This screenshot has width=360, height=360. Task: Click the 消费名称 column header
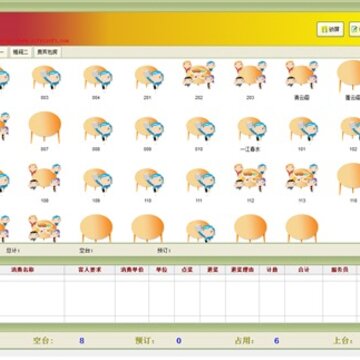(x=22, y=270)
